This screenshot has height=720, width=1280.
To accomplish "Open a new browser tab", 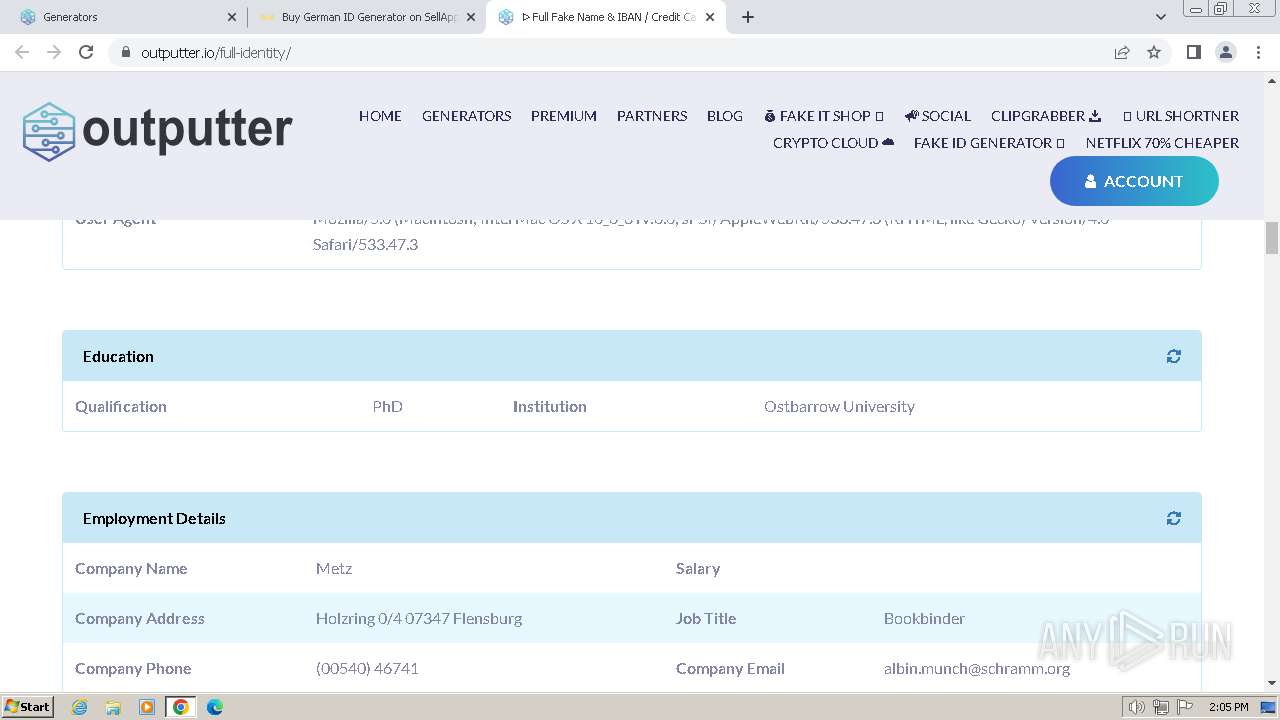I will coord(748,17).
